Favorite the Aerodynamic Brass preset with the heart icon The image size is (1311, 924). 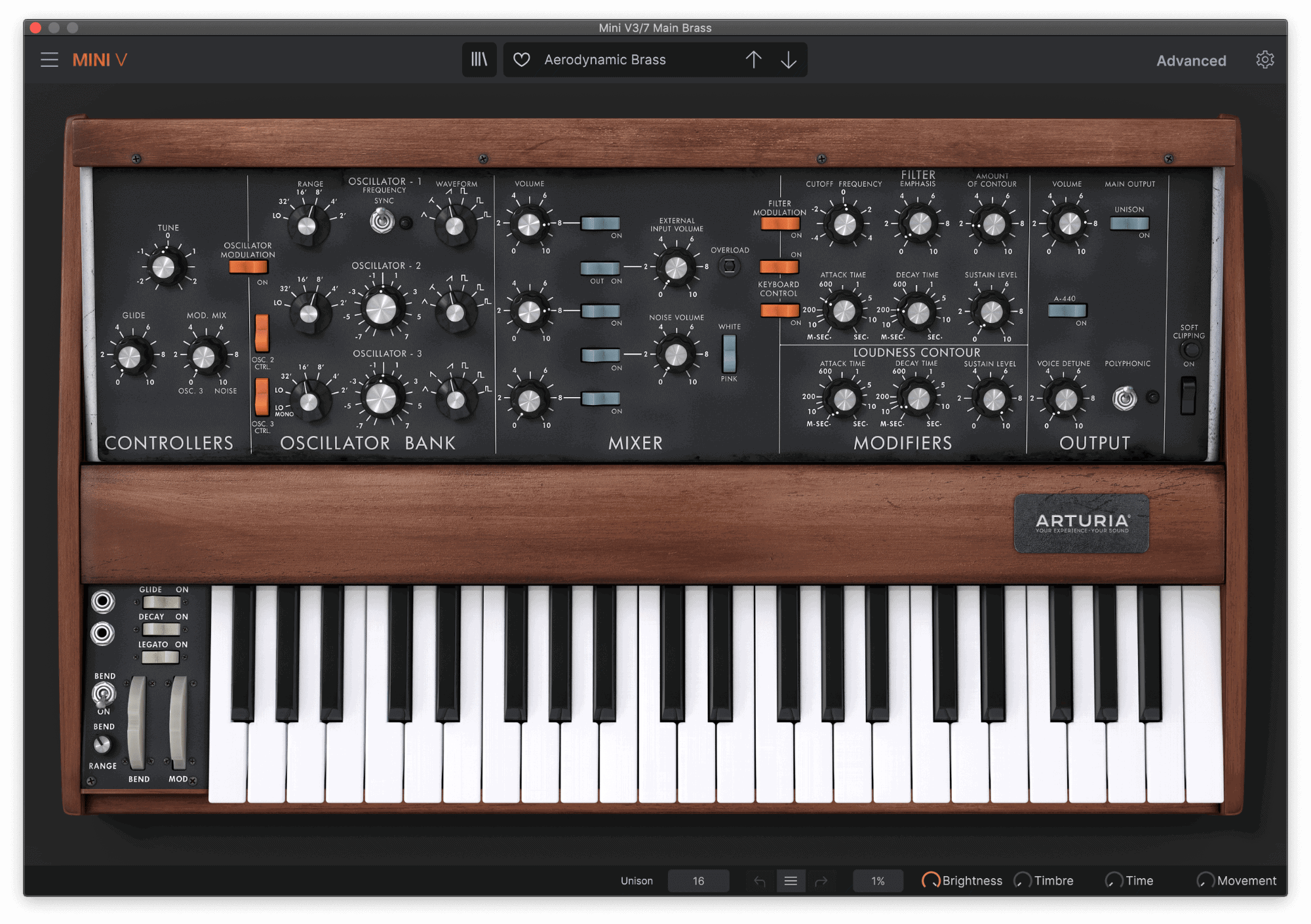coord(522,60)
